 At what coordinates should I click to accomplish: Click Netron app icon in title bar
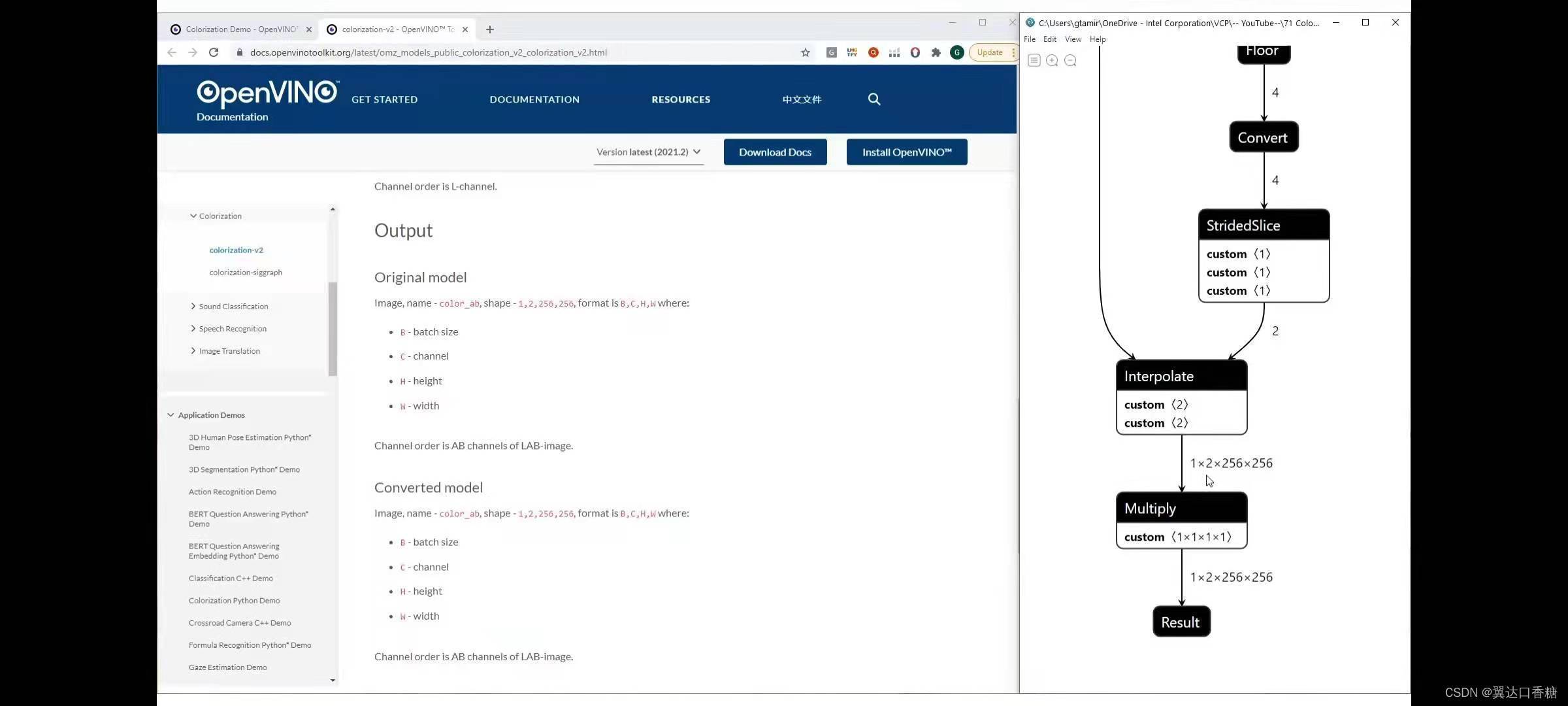(x=1030, y=22)
